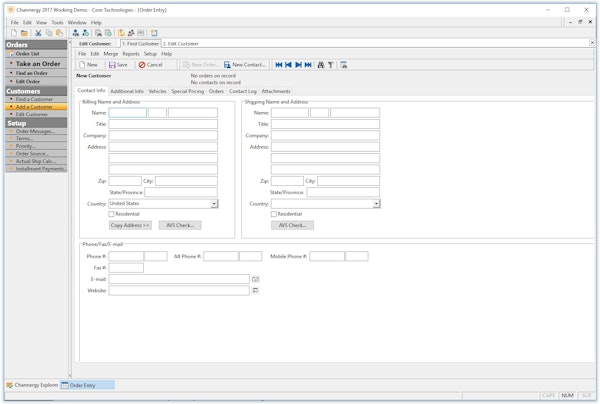Select the 2. Edit Customer tab
Screen dimensions: 600x404
181,44
